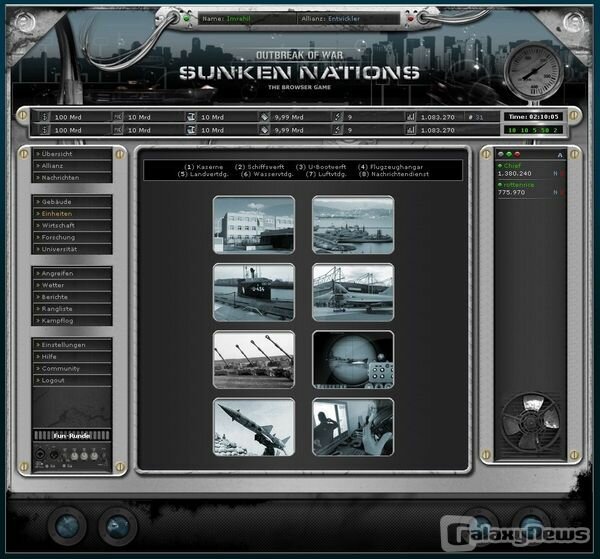600x559 pixels.
Task: Click the green digits counter below Time
Action: pyautogui.click(x=533, y=130)
